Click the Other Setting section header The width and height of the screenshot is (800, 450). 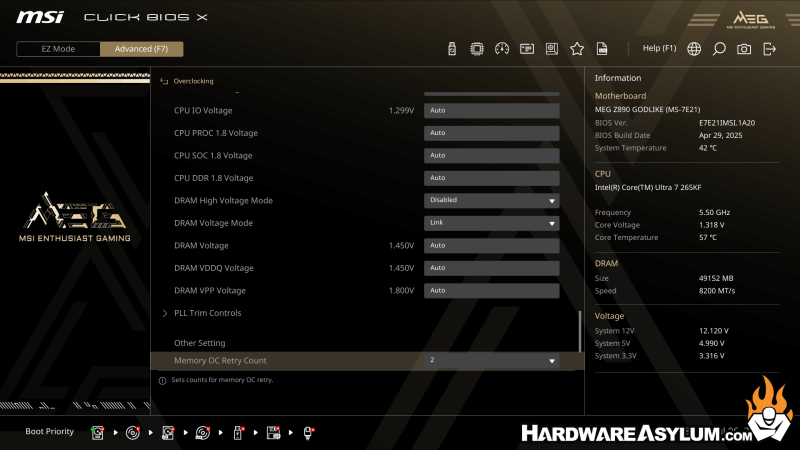pos(199,343)
